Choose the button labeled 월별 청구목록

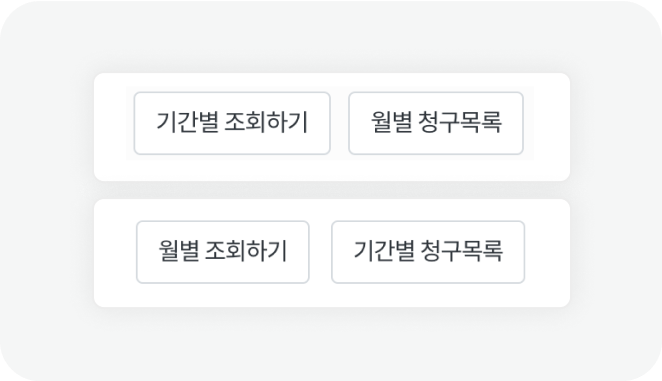point(436,123)
